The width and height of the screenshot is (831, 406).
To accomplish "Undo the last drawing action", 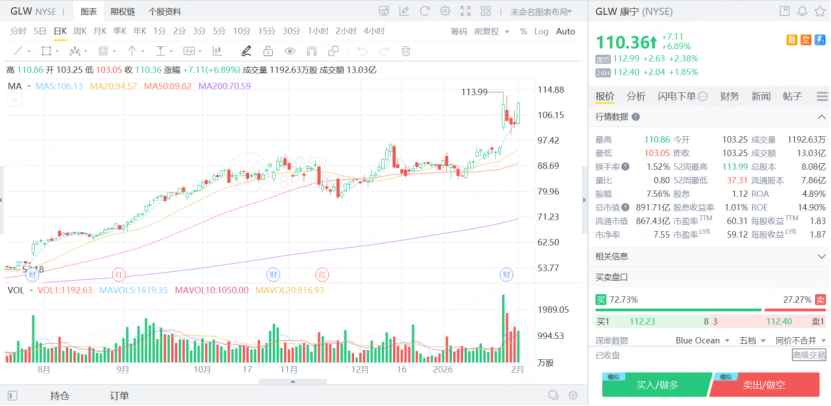I will (363, 51).
